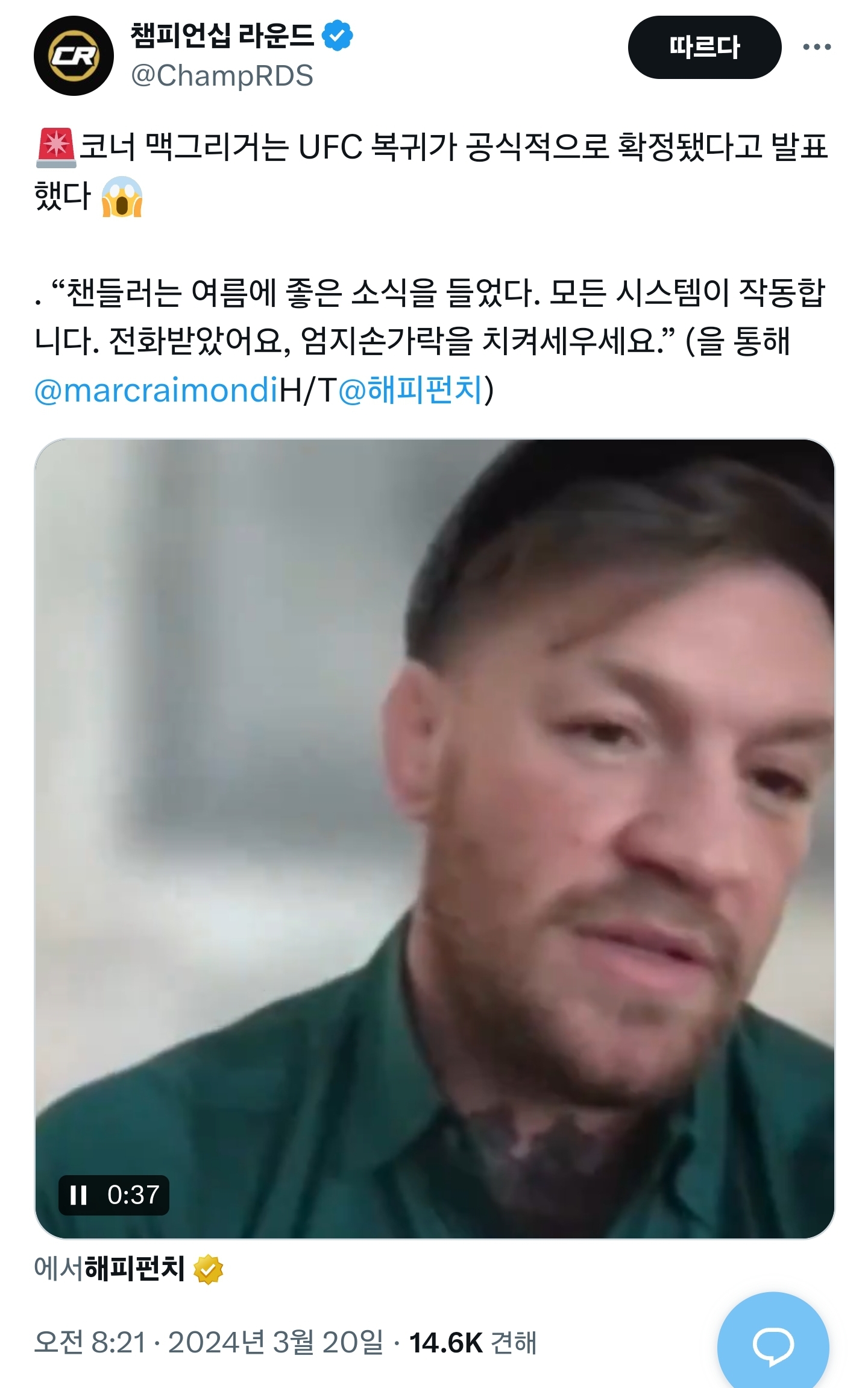This screenshot has height=1388, width=868.
Task: Click the @ChampRDS handle text
Action: click(222, 76)
